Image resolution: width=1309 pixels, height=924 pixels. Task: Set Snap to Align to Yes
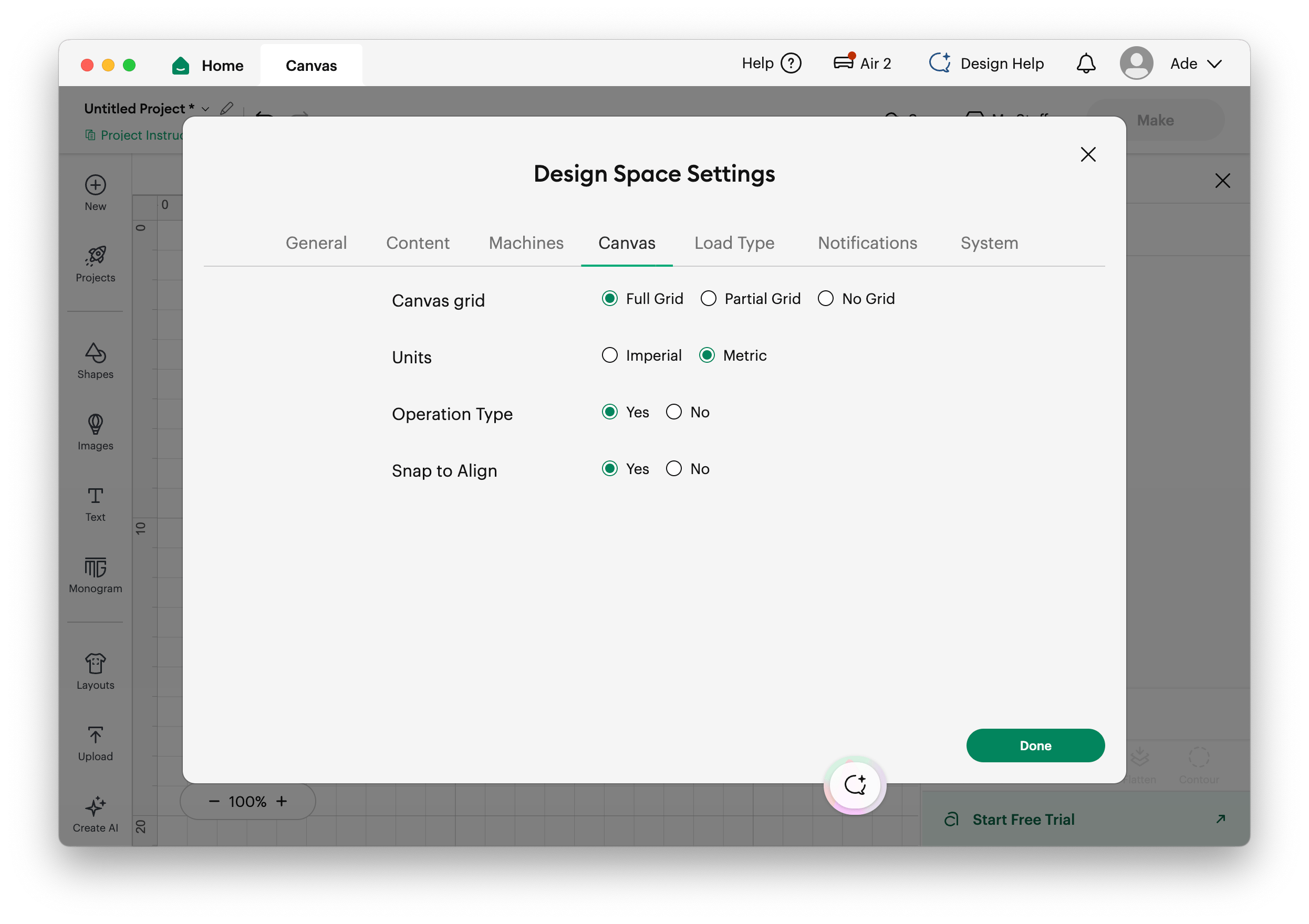609,468
